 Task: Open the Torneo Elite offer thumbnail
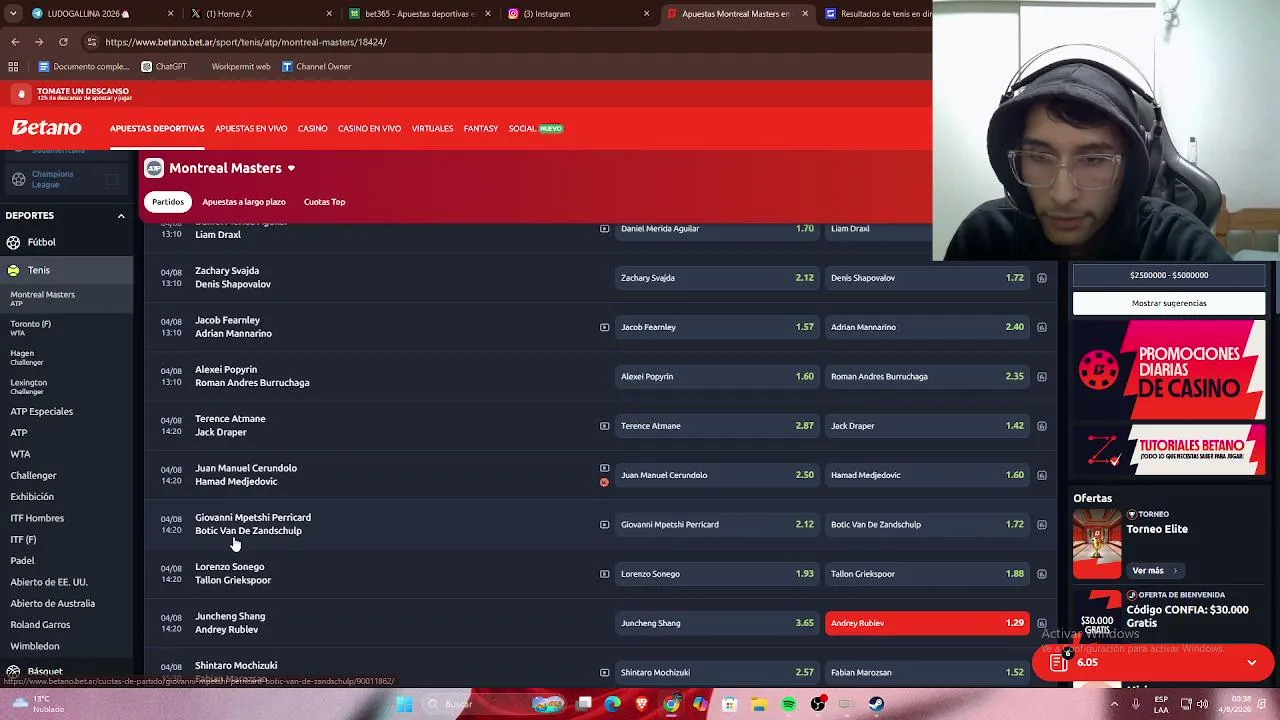[x=1097, y=544]
